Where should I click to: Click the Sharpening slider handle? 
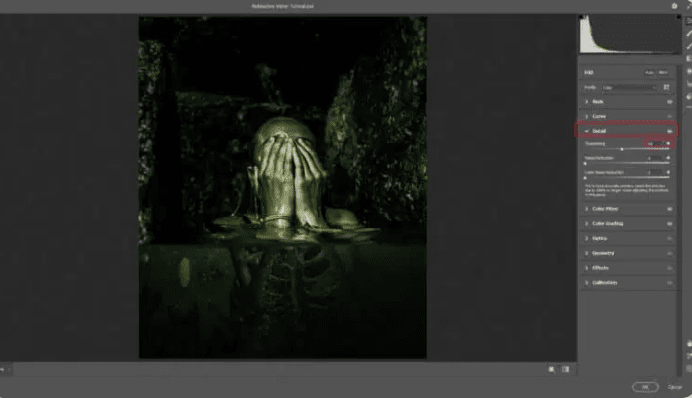click(622, 149)
